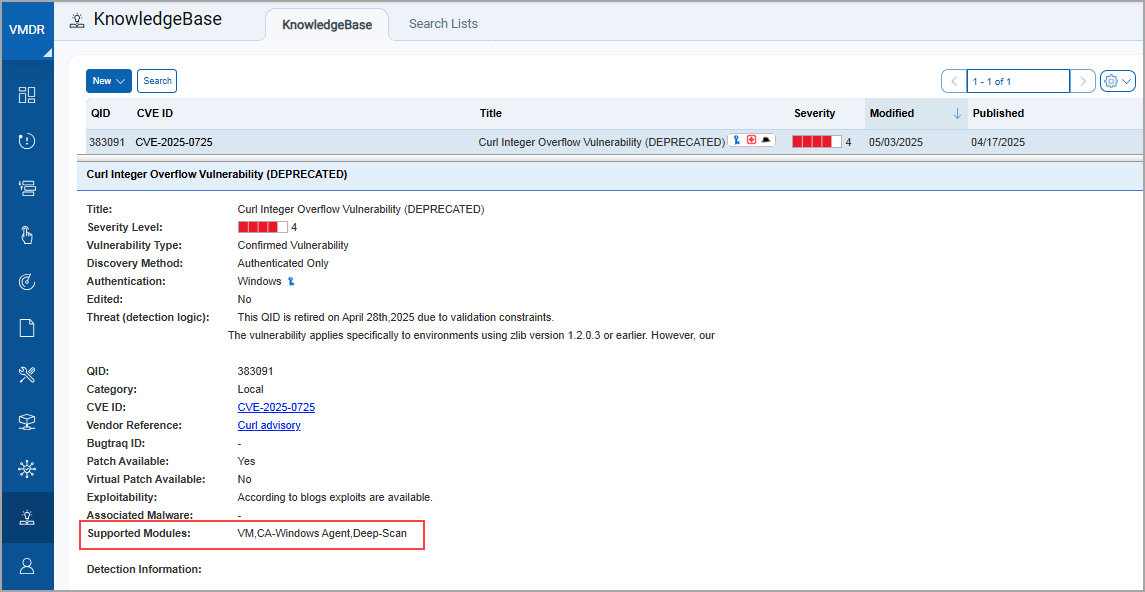Select QID 383091 in the table row
1145x592 pixels.
[x=106, y=142]
